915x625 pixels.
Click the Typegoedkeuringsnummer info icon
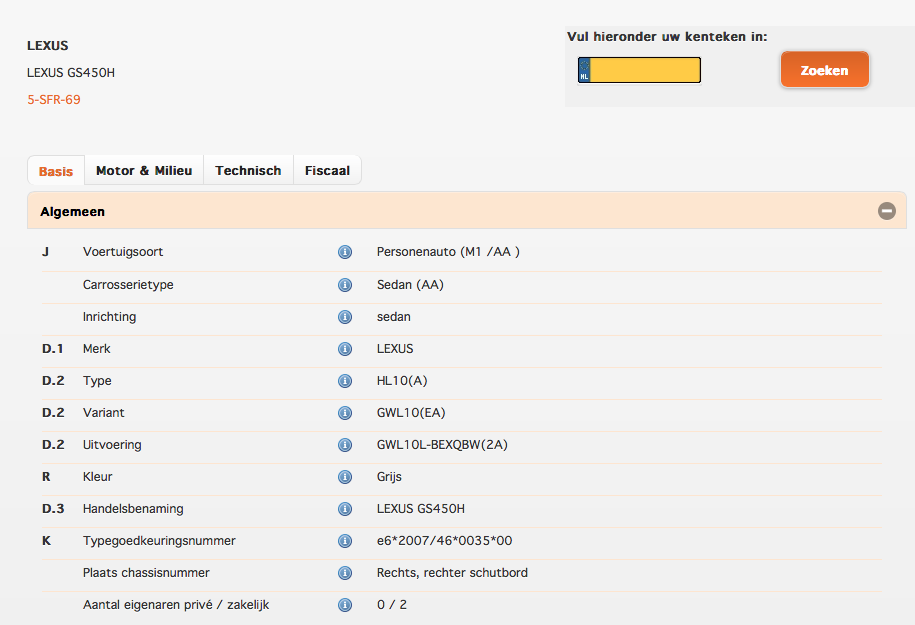click(x=345, y=541)
